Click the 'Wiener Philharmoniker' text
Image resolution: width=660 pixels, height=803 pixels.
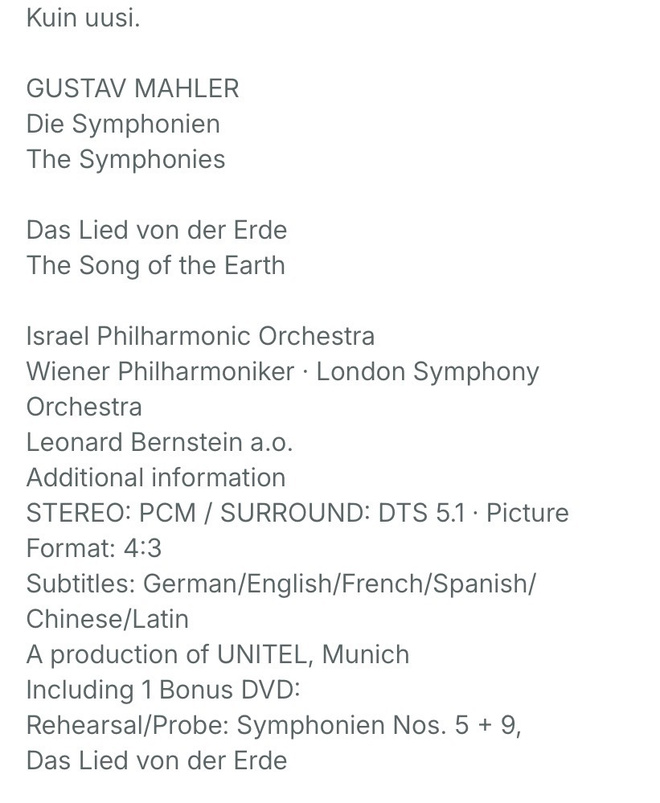tap(161, 371)
